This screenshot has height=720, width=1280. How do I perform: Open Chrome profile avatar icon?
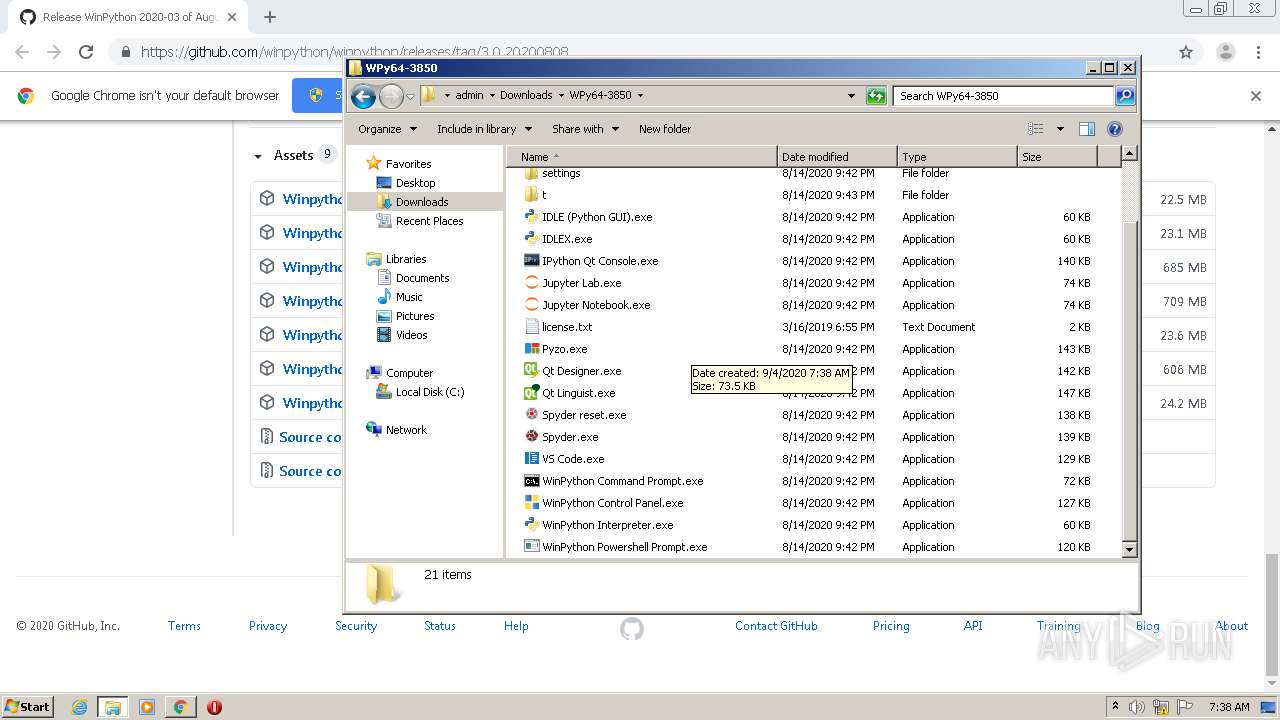point(1226,52)
